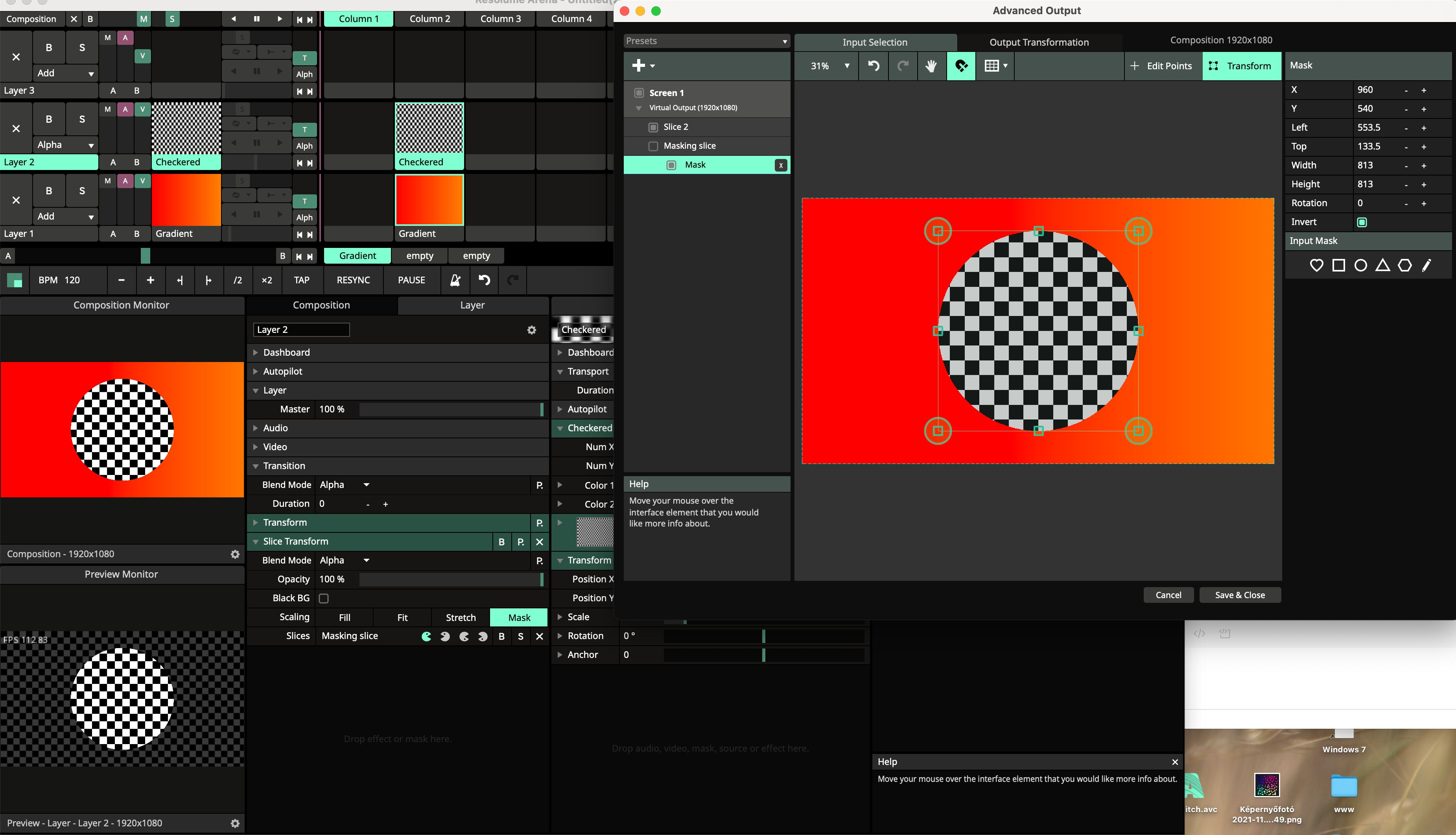1456x835 pixels.
Task: Toggle the mask Invert checkbox
Action: click(x=1362, y=222)
